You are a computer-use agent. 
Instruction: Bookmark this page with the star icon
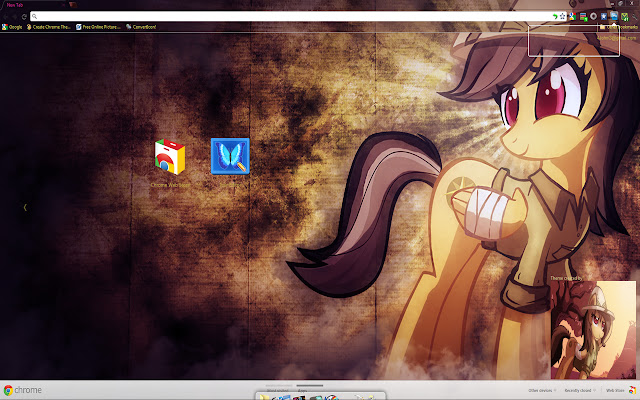562,16
